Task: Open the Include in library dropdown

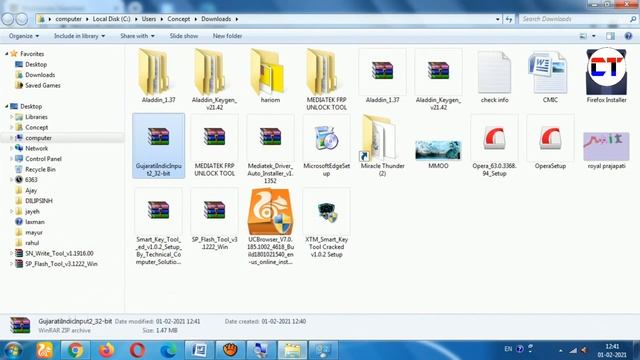Action: click(79, 36)
